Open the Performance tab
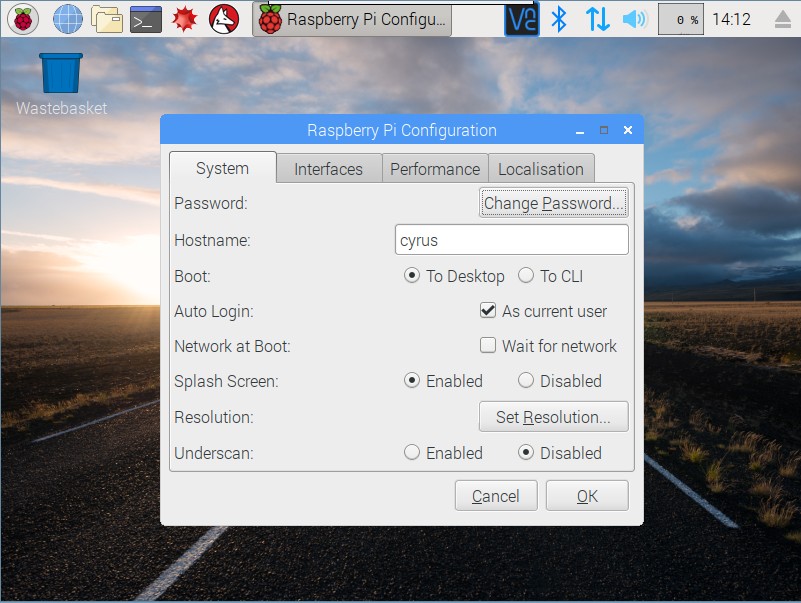The height and width of the screenshot is (603, 801). 435,169
